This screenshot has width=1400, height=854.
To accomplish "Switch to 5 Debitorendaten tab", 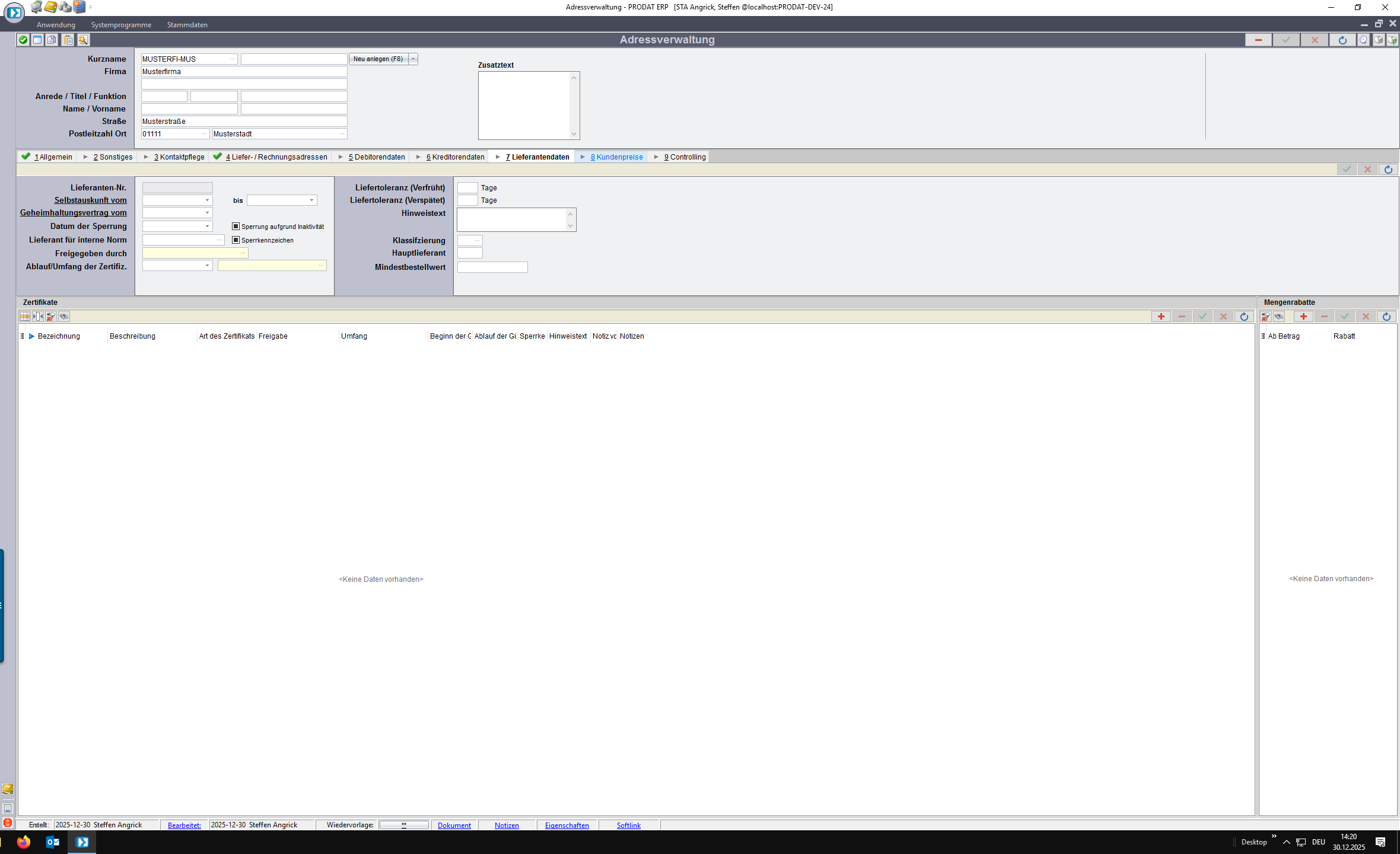I will (376, 157).
